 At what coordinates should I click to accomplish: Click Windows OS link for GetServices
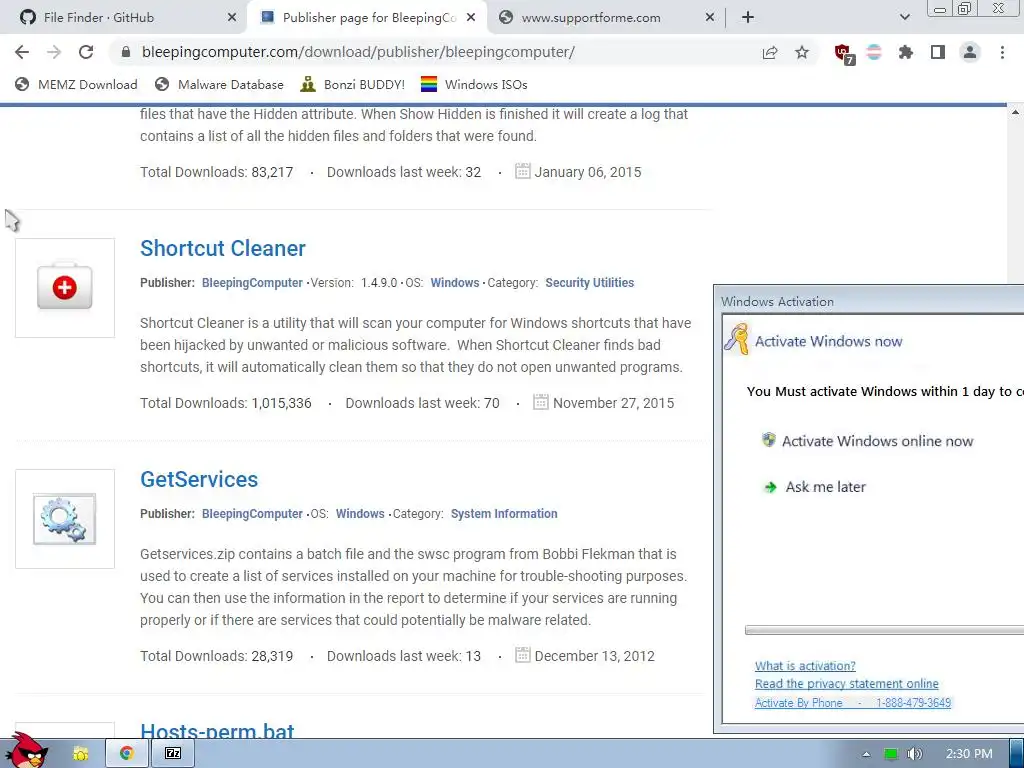360,514
